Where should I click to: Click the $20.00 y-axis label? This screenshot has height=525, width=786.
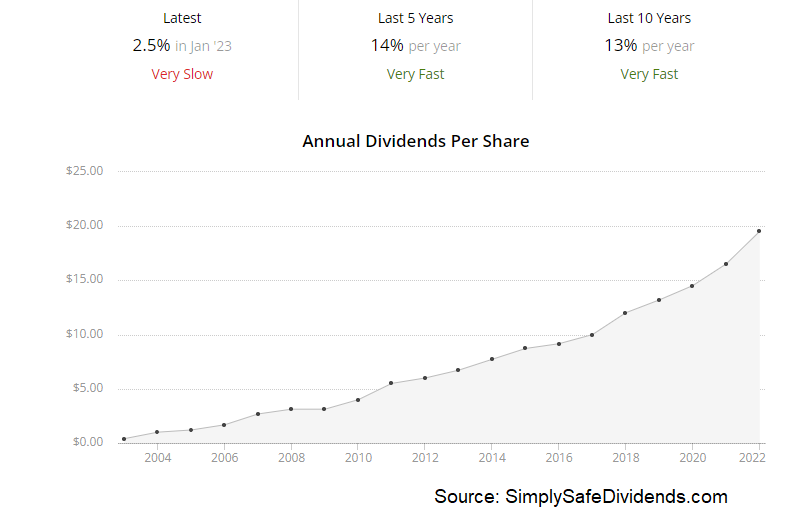coord(84,225)
